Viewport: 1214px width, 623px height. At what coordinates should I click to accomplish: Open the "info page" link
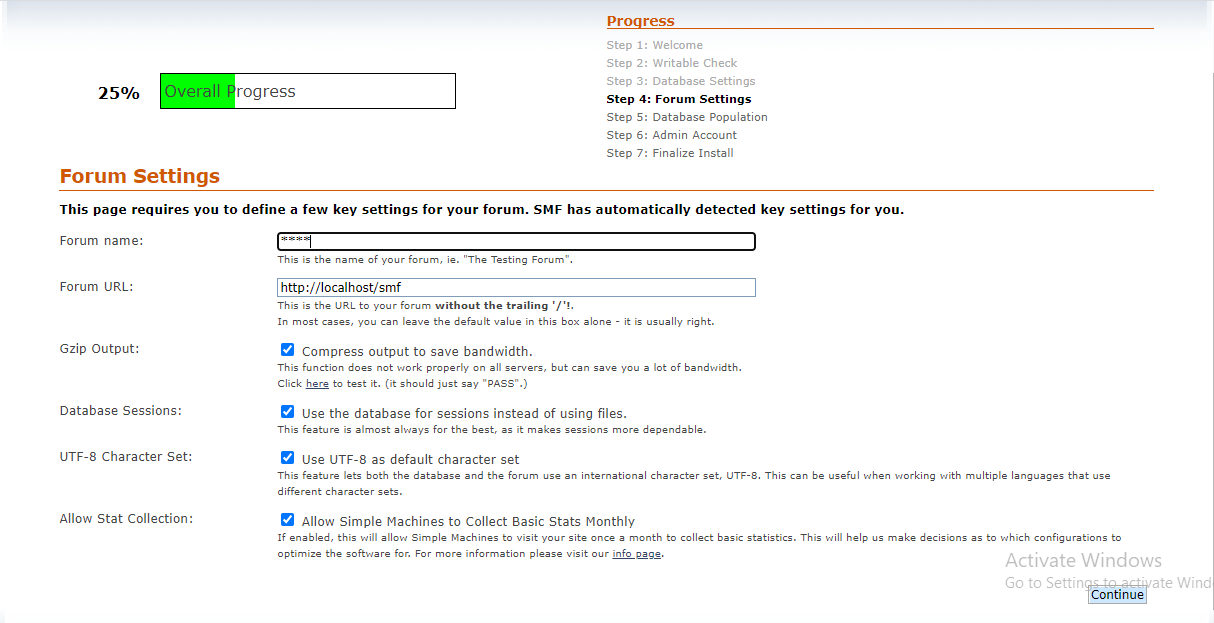point(636,553)
